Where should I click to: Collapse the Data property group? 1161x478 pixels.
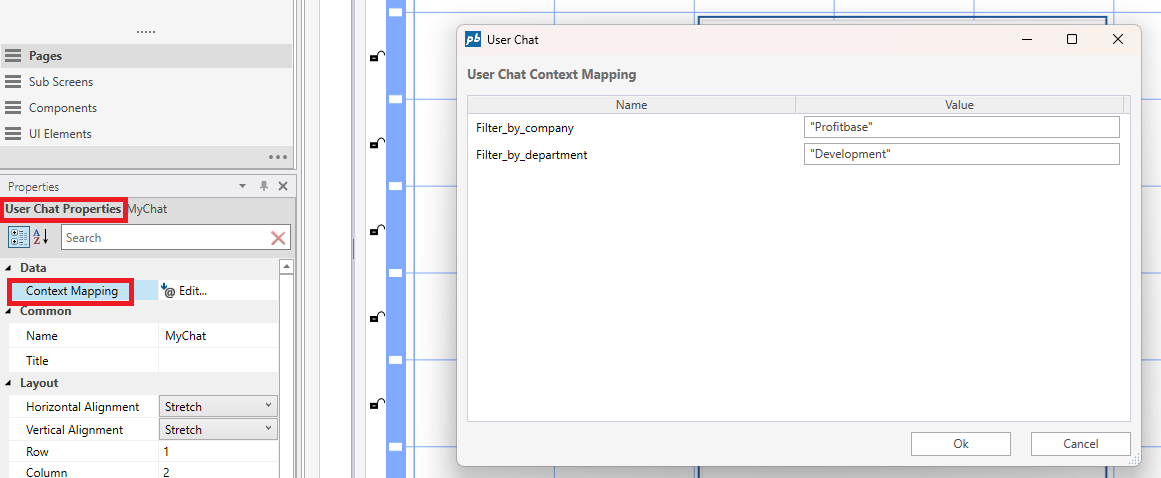8,268
